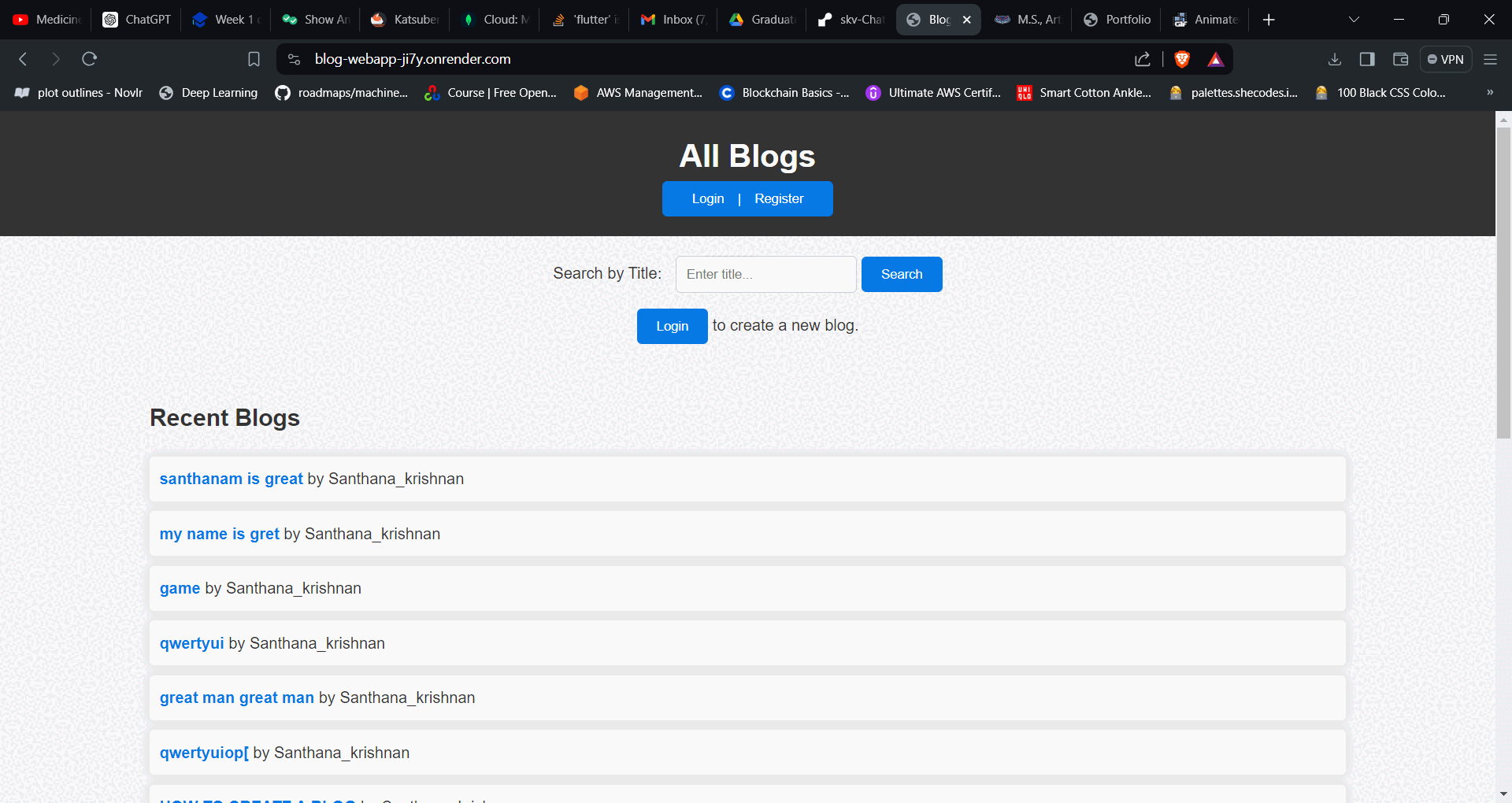Open blog 'my name is gret'
Viewport: 1512px width, 803px height.
pos(220,534)
